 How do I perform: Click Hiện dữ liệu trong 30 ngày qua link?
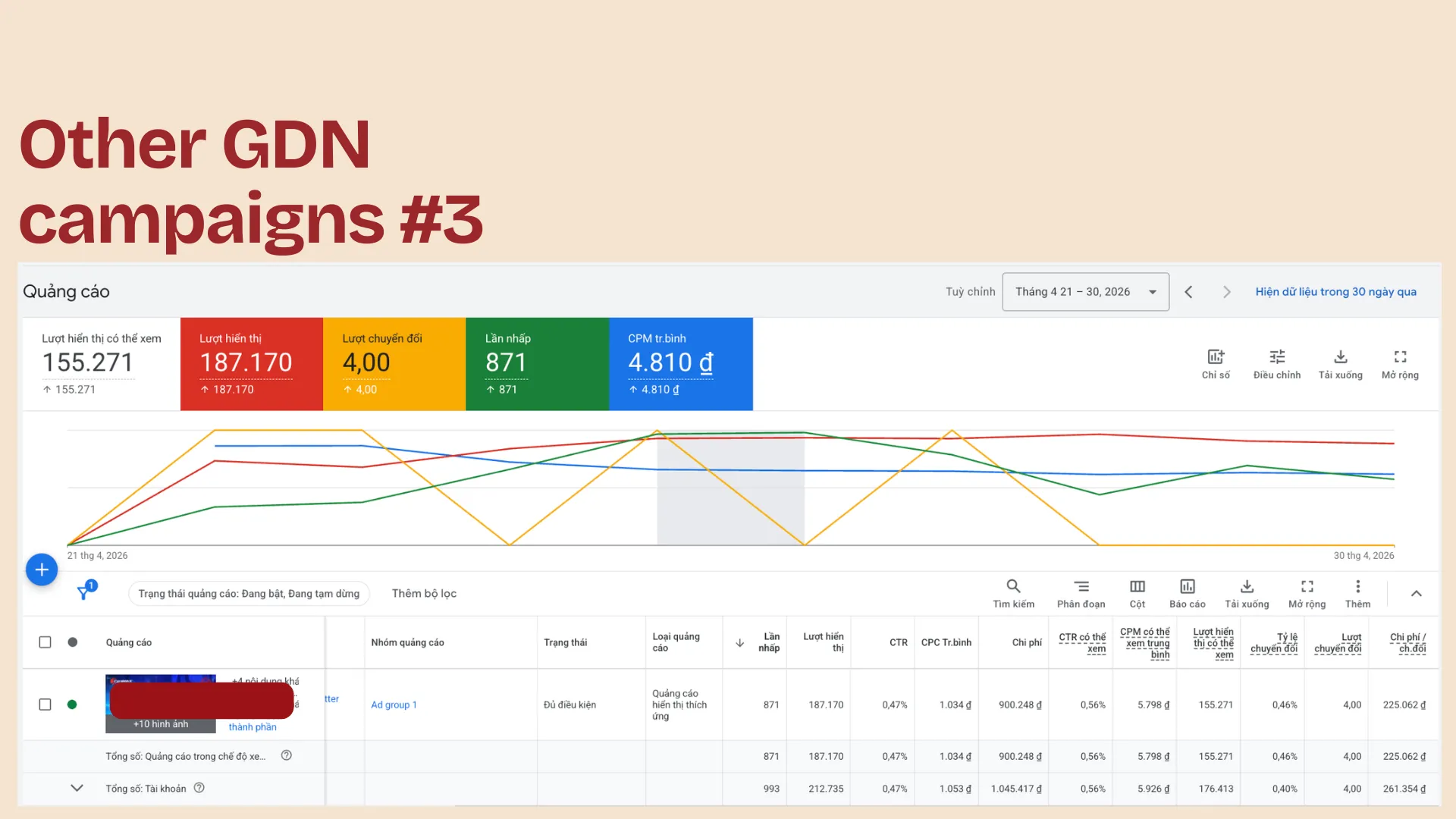(x=1335, y=292)
